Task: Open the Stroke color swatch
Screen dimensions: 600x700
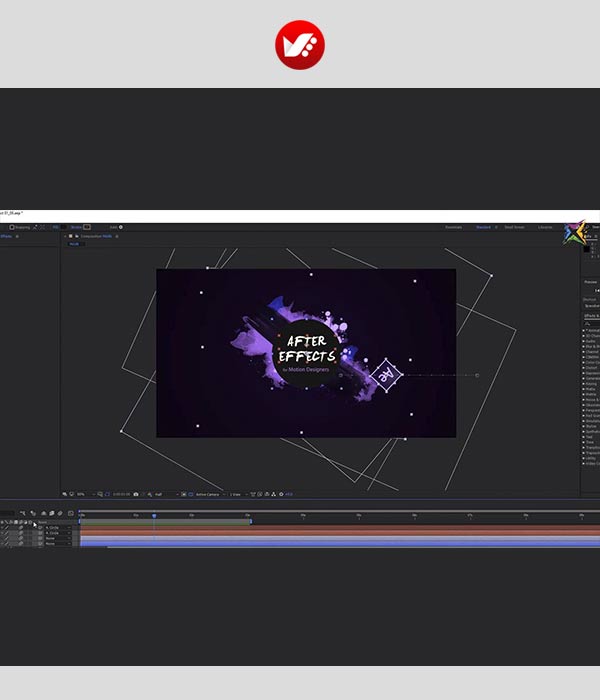Action: [87, 227]
